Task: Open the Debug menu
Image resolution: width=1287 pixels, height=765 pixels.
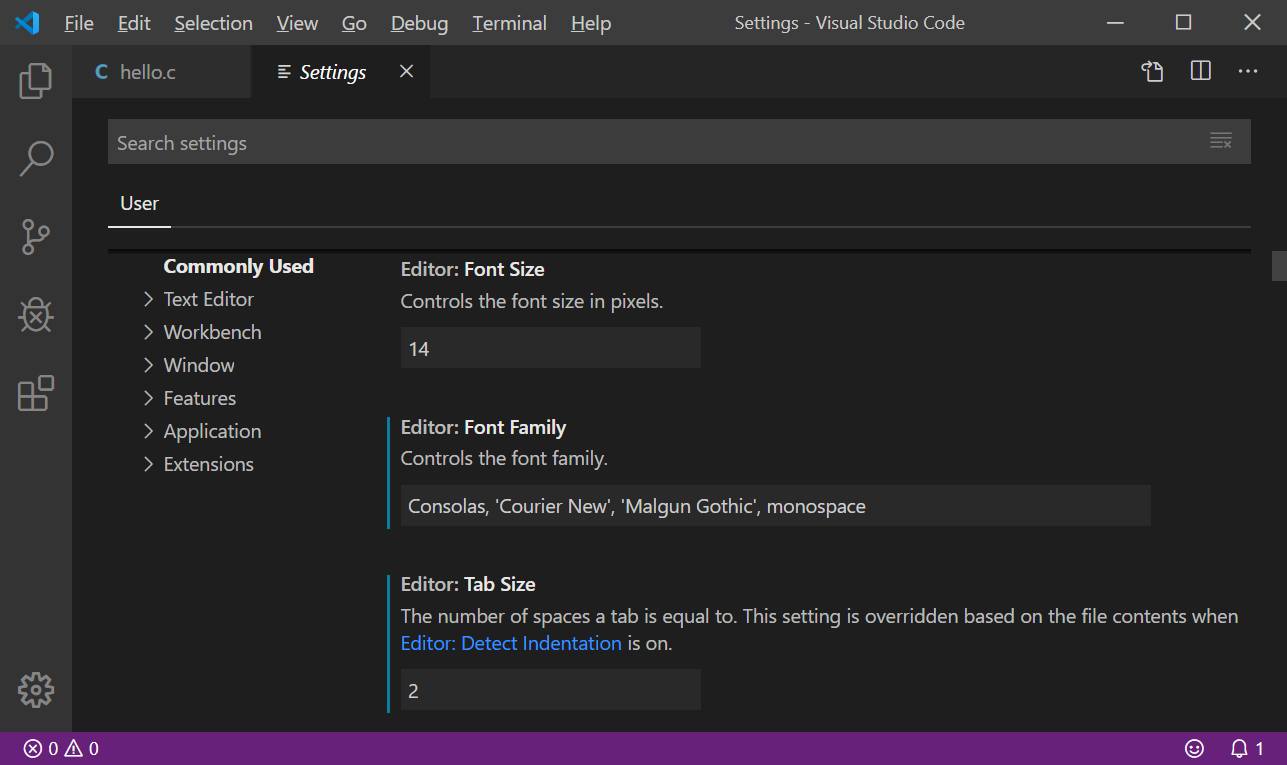Action: coord(420,22)
